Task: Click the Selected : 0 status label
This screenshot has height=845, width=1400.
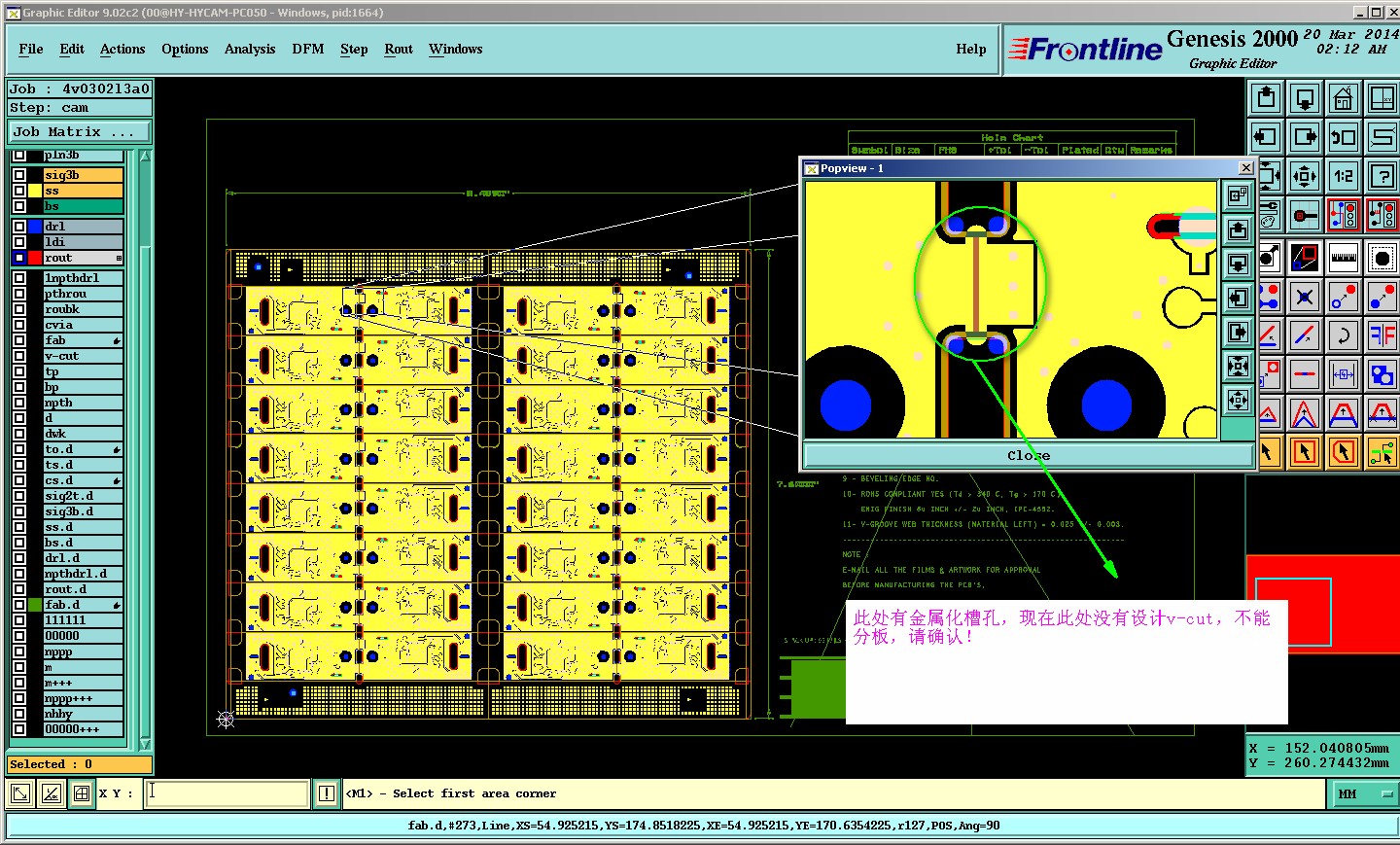Action: click(x=79, y=764)
